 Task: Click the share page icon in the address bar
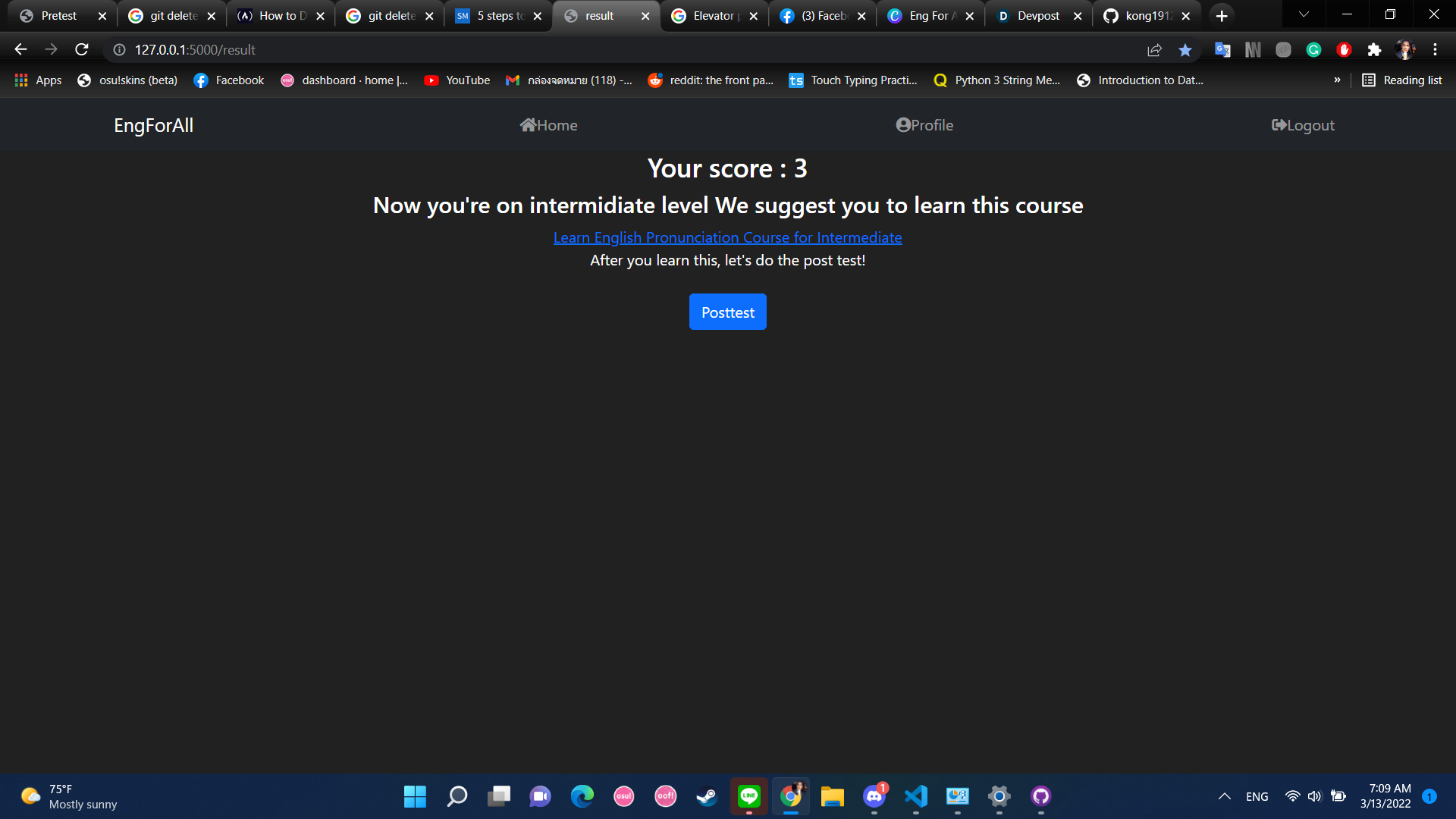point(1154,50)
